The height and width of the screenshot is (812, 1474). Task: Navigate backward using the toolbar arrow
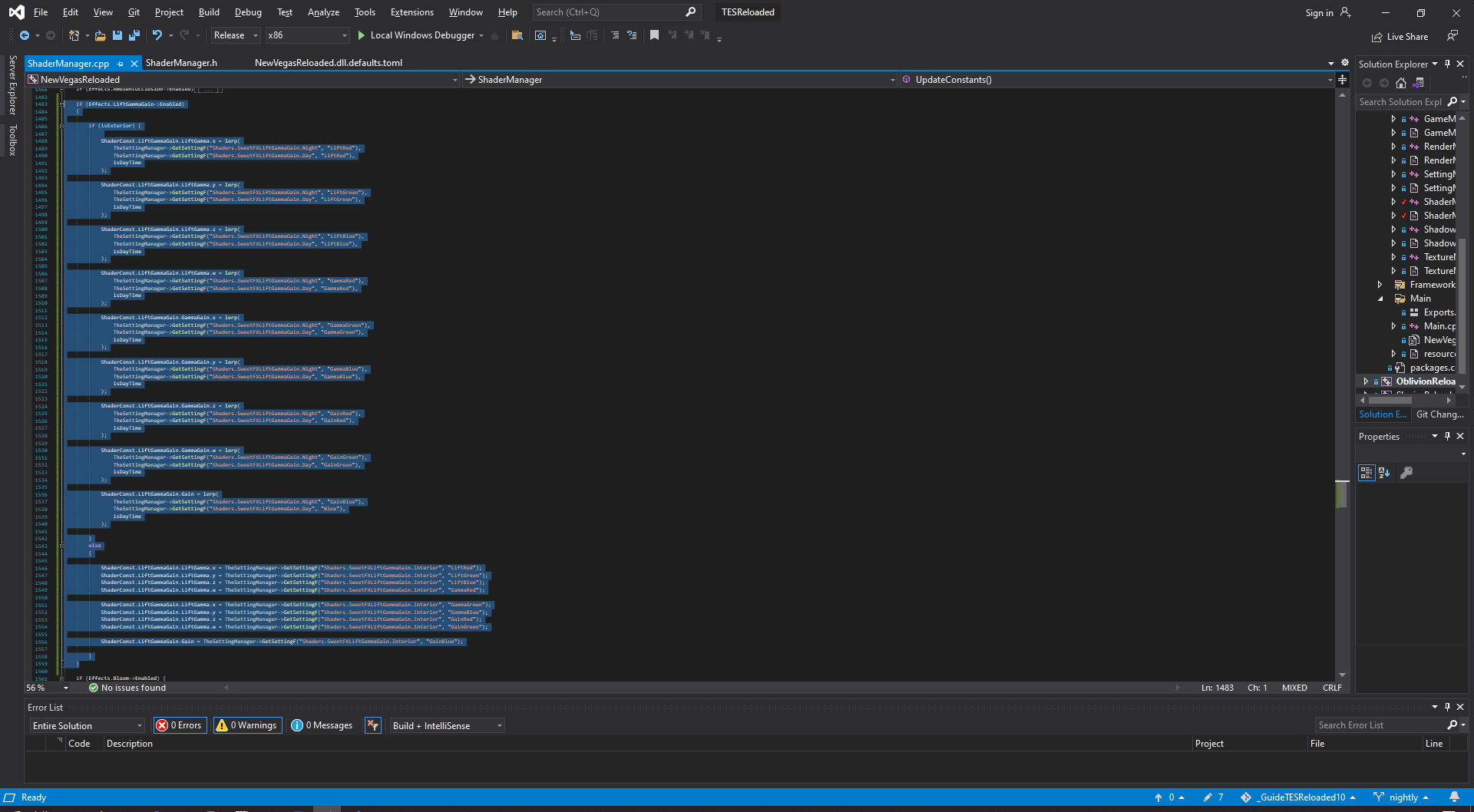[25, 35]
